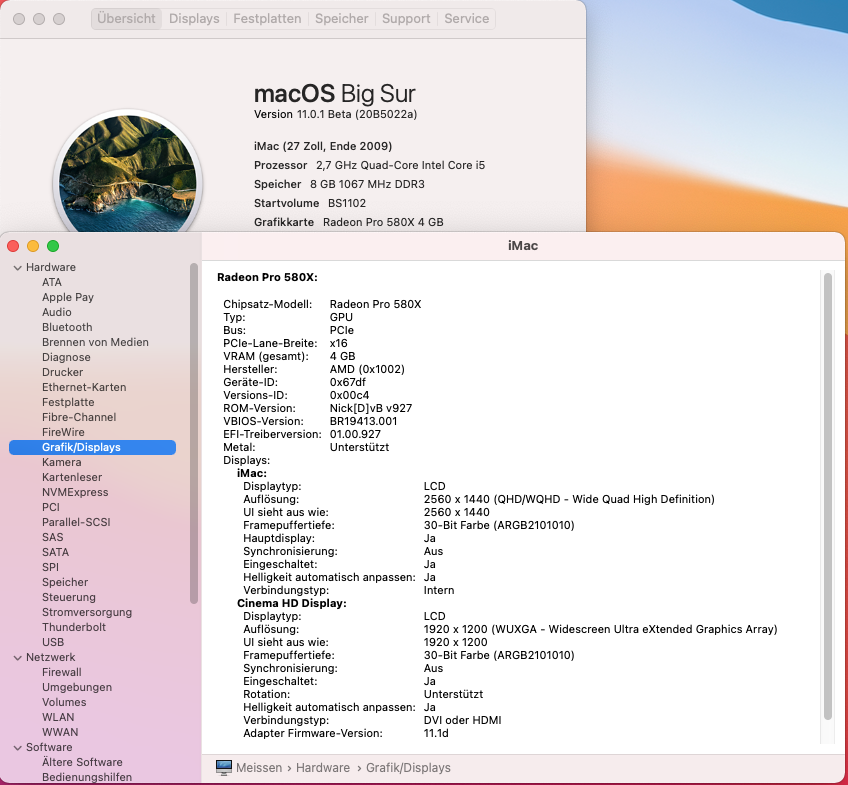This screenshot has width=848, height=785.
Task: Click Meissen in the path bar
Action: tap(259, 768)
